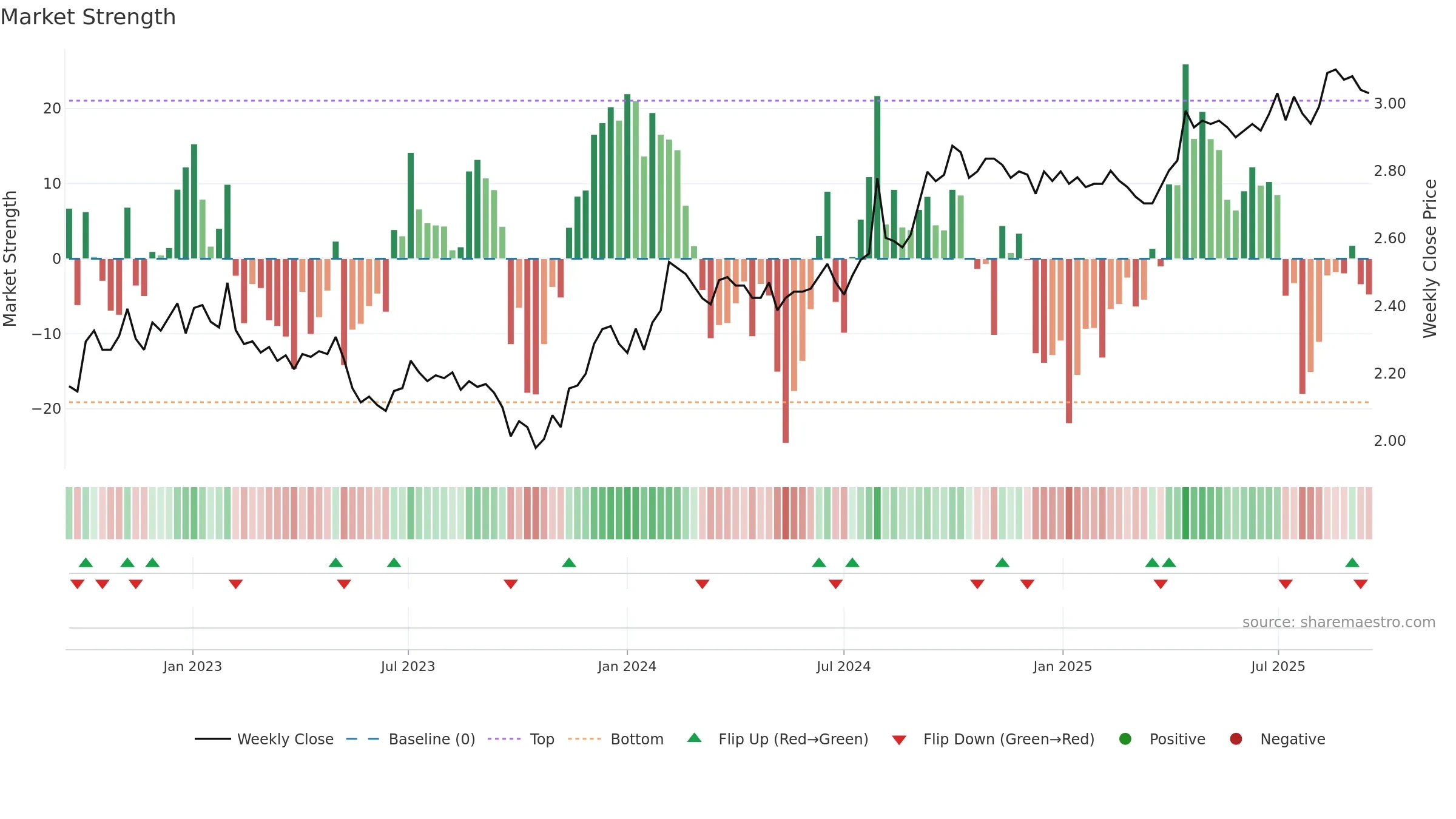This screenshot has height=819, width=1456.
Task: Click the only flip-up triangle between Jul 2024 and Jan 2025
Action: (1002, 562)
